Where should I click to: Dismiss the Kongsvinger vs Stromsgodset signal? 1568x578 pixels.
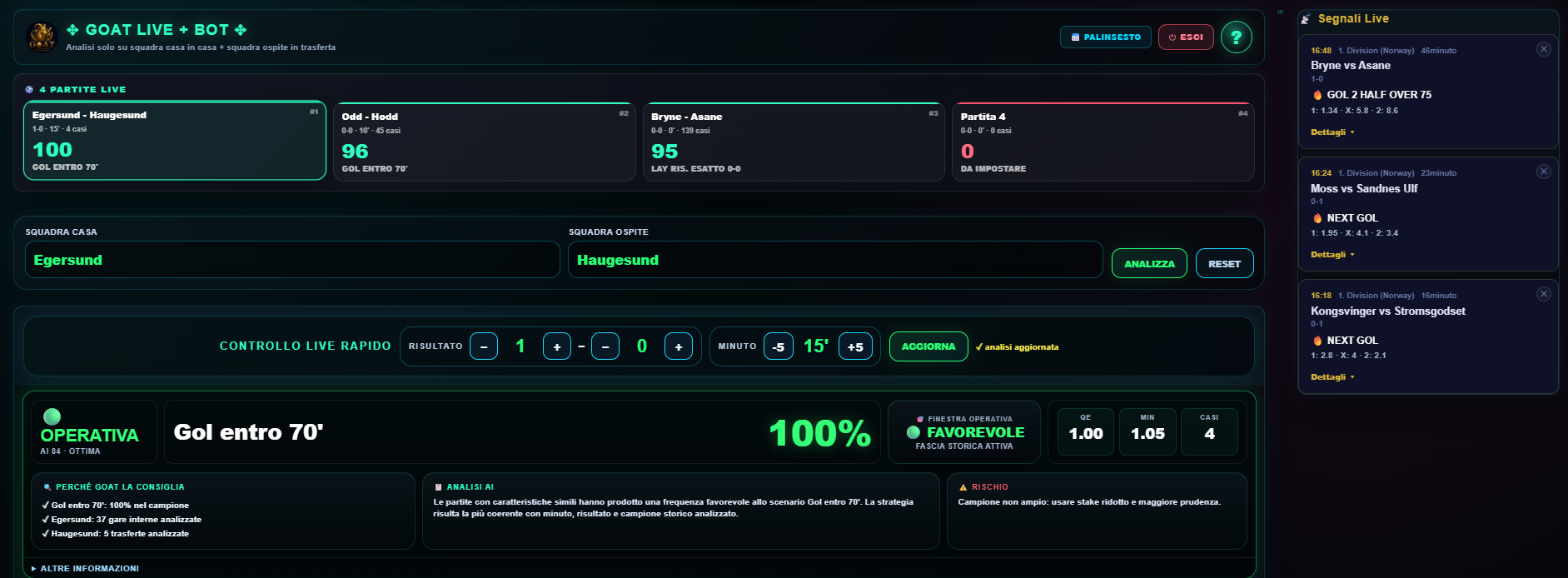pyautogui.click(x=1543, y=294)
